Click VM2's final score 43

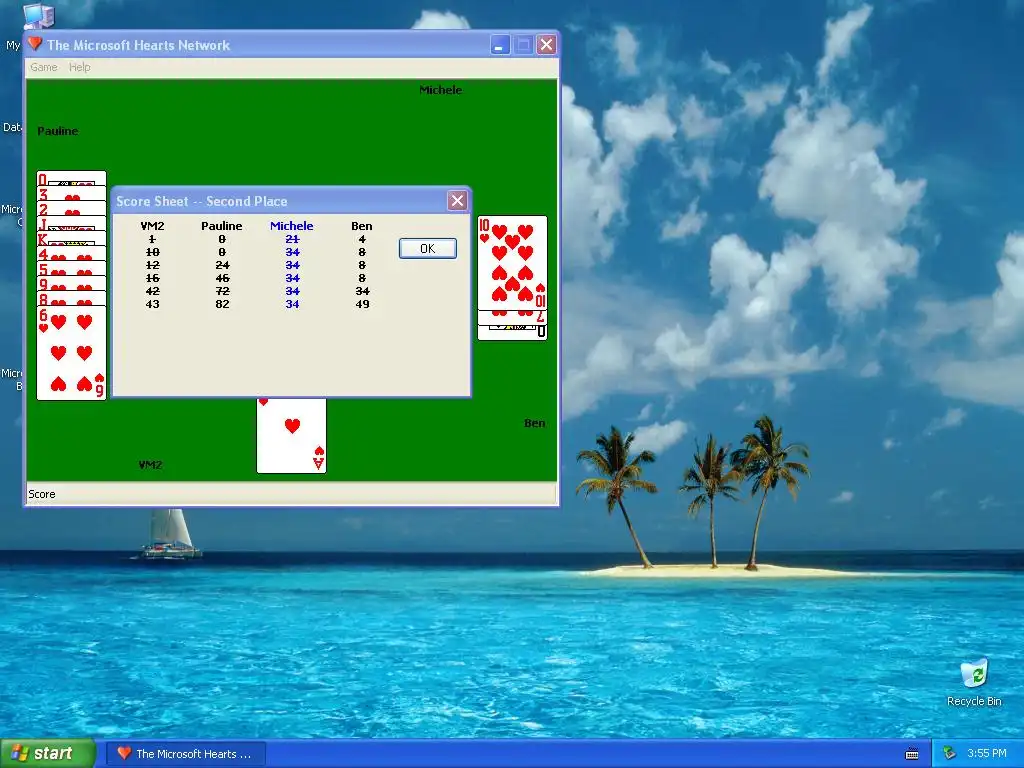coord(152,304)
